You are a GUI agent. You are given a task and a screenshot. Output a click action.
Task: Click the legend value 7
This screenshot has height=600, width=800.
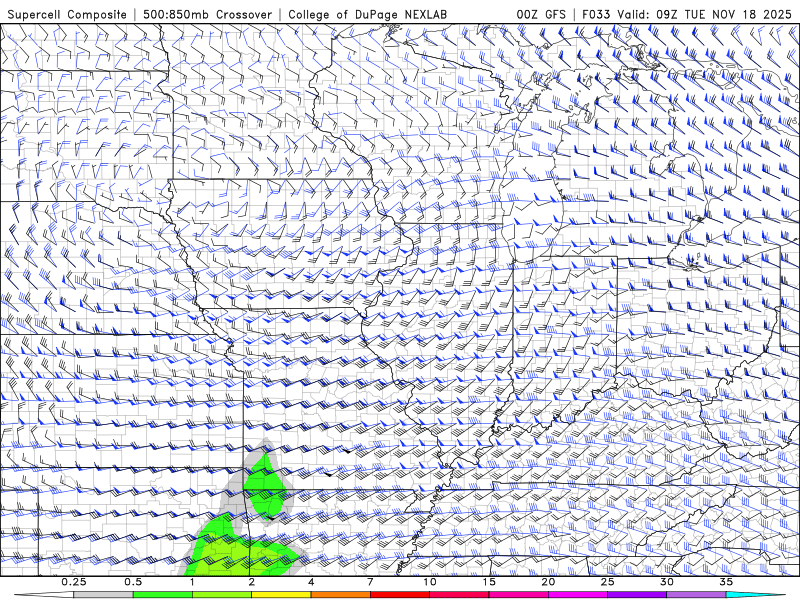tap(370, 582)
